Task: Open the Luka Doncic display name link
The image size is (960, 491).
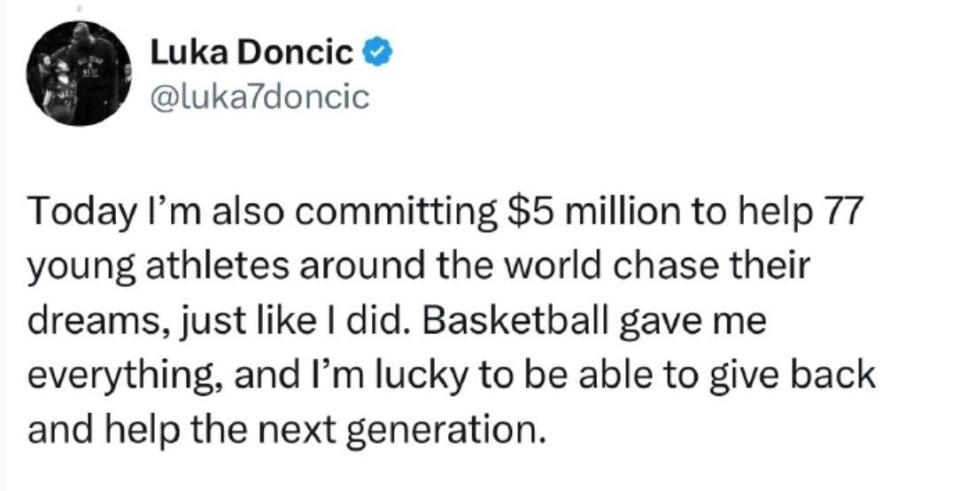Action: point(252,54)
